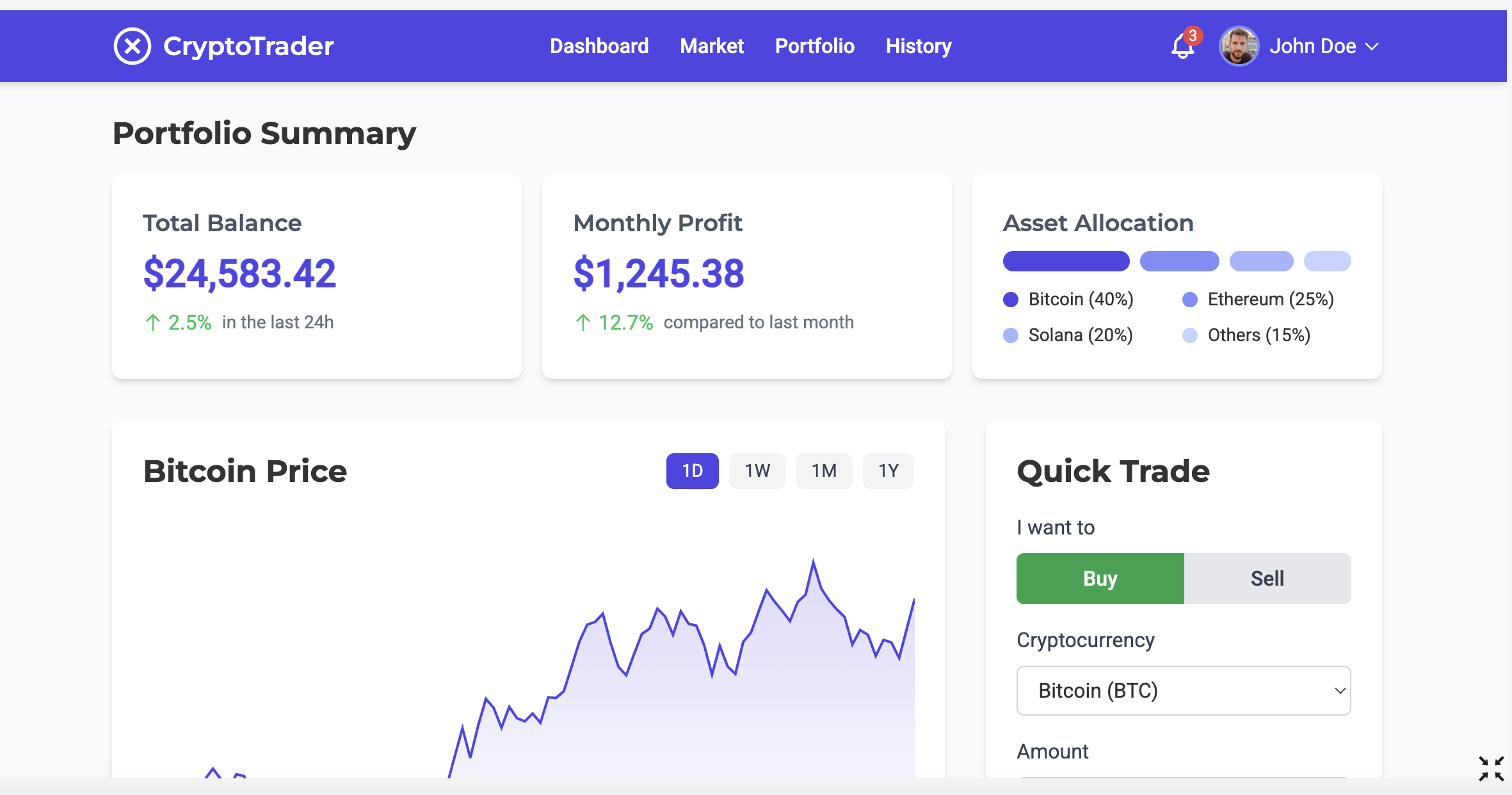
Task: Click the Bitcoin (40%) legend dot
Action: point(1011,300)
